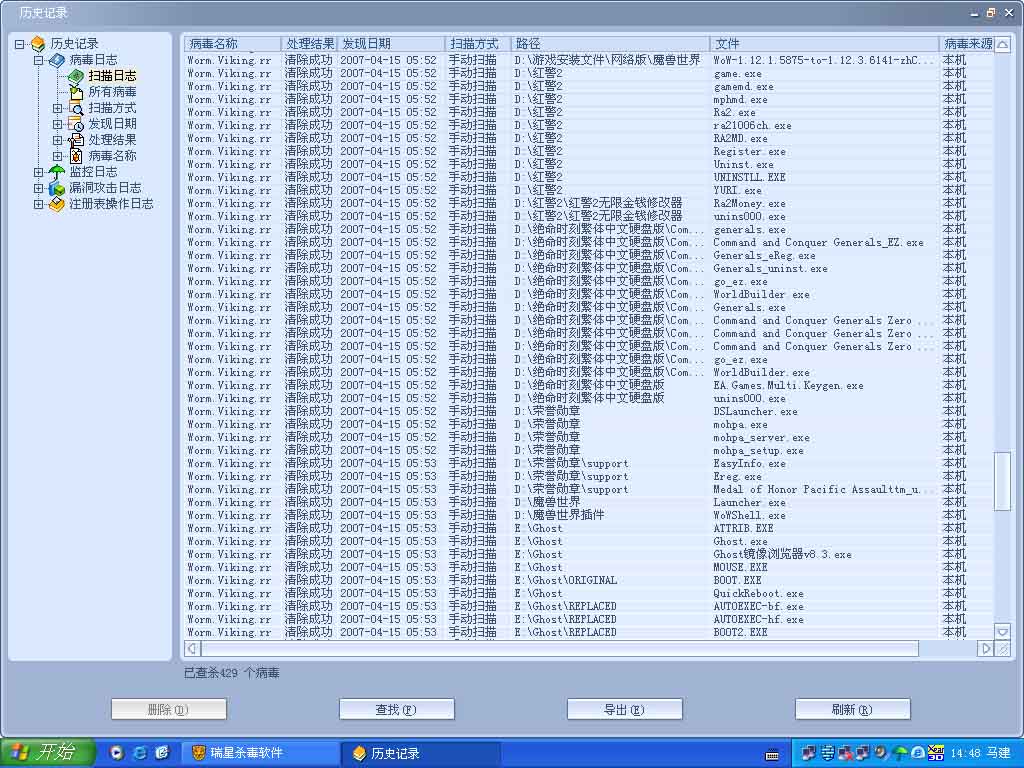Click the 漏洞攻击日志 tree icon

(x=57, y=188)
